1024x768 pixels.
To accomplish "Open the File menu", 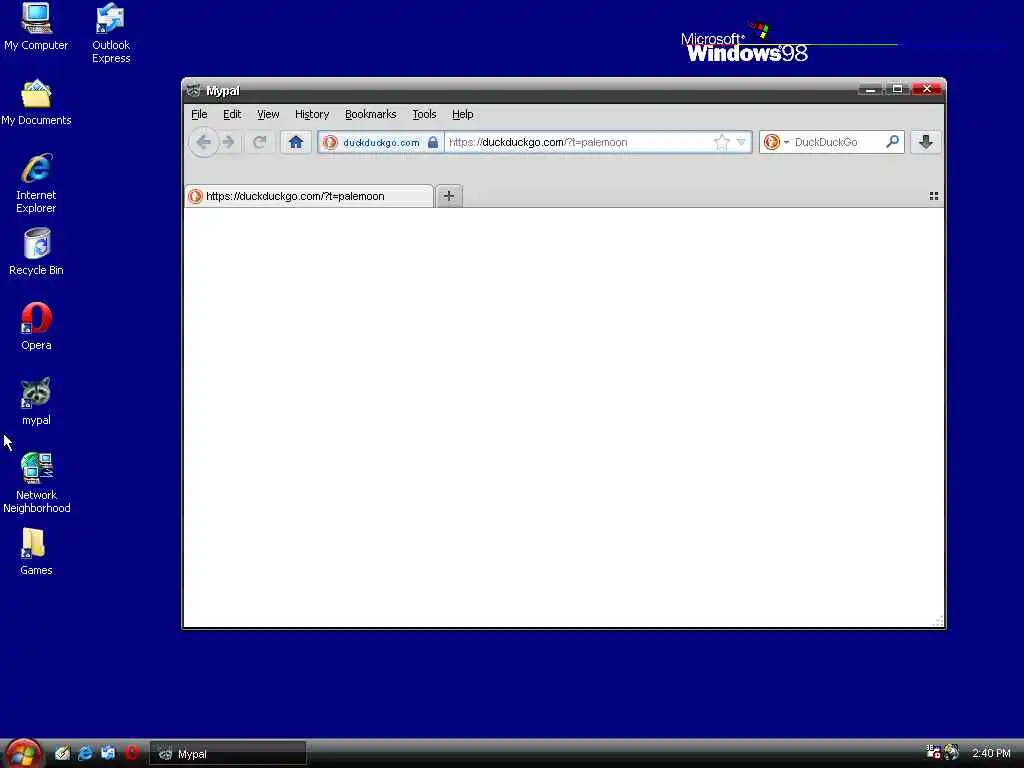I will pyautogui.click(x=199, y=114).
